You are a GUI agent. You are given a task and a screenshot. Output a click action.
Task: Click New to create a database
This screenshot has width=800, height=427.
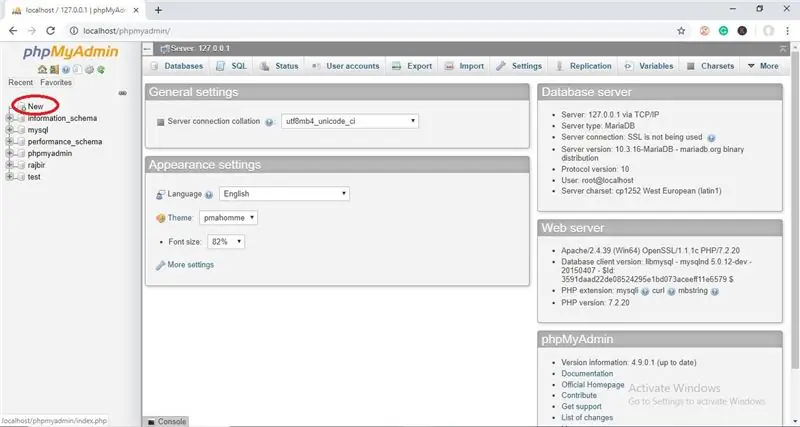click(35, 107)
